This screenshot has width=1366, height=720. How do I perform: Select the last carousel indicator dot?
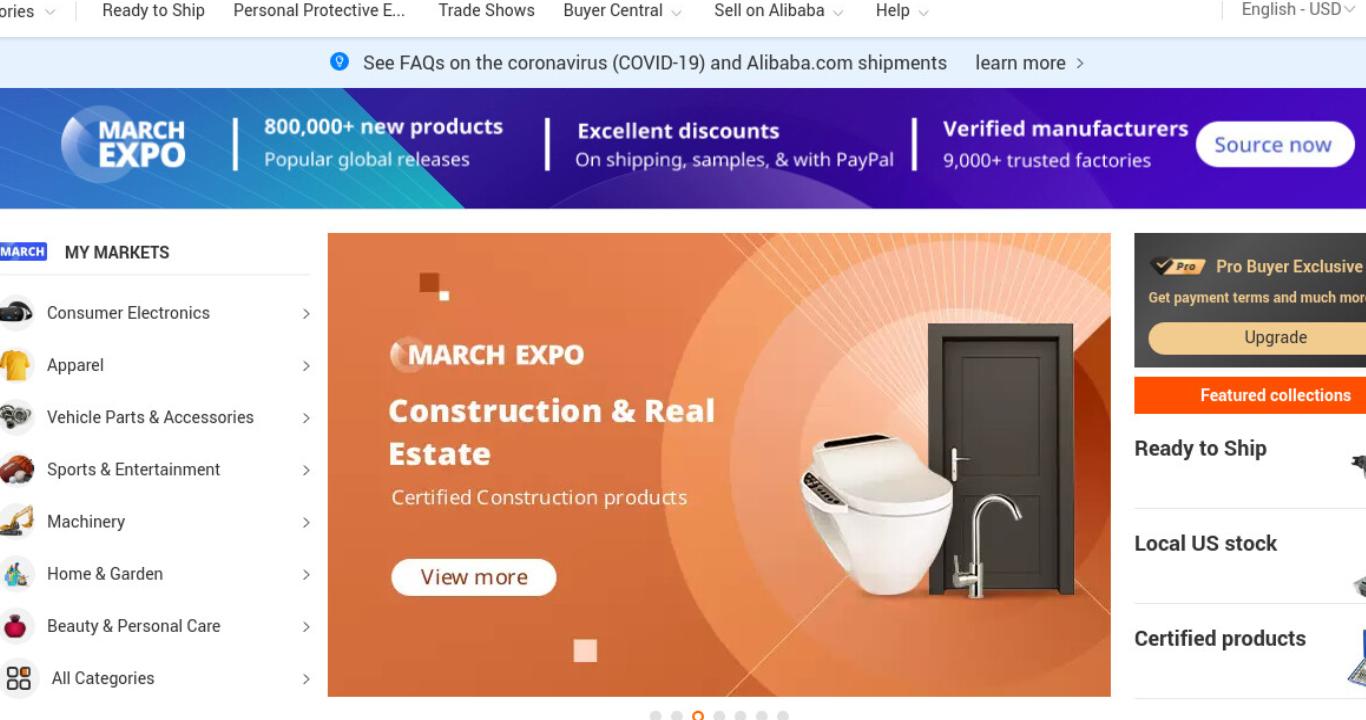pyautogui.click(x=782, y=716)
